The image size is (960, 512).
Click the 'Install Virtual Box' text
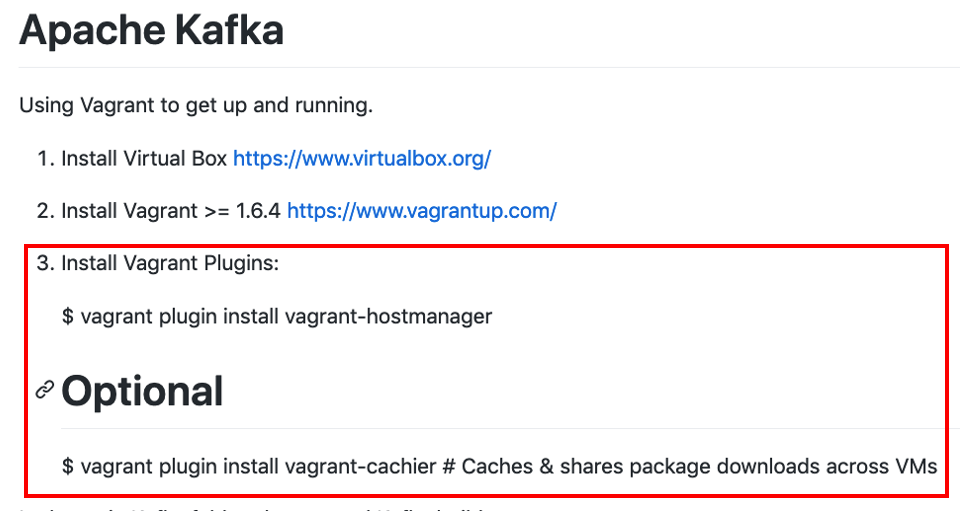click(144, 159)
